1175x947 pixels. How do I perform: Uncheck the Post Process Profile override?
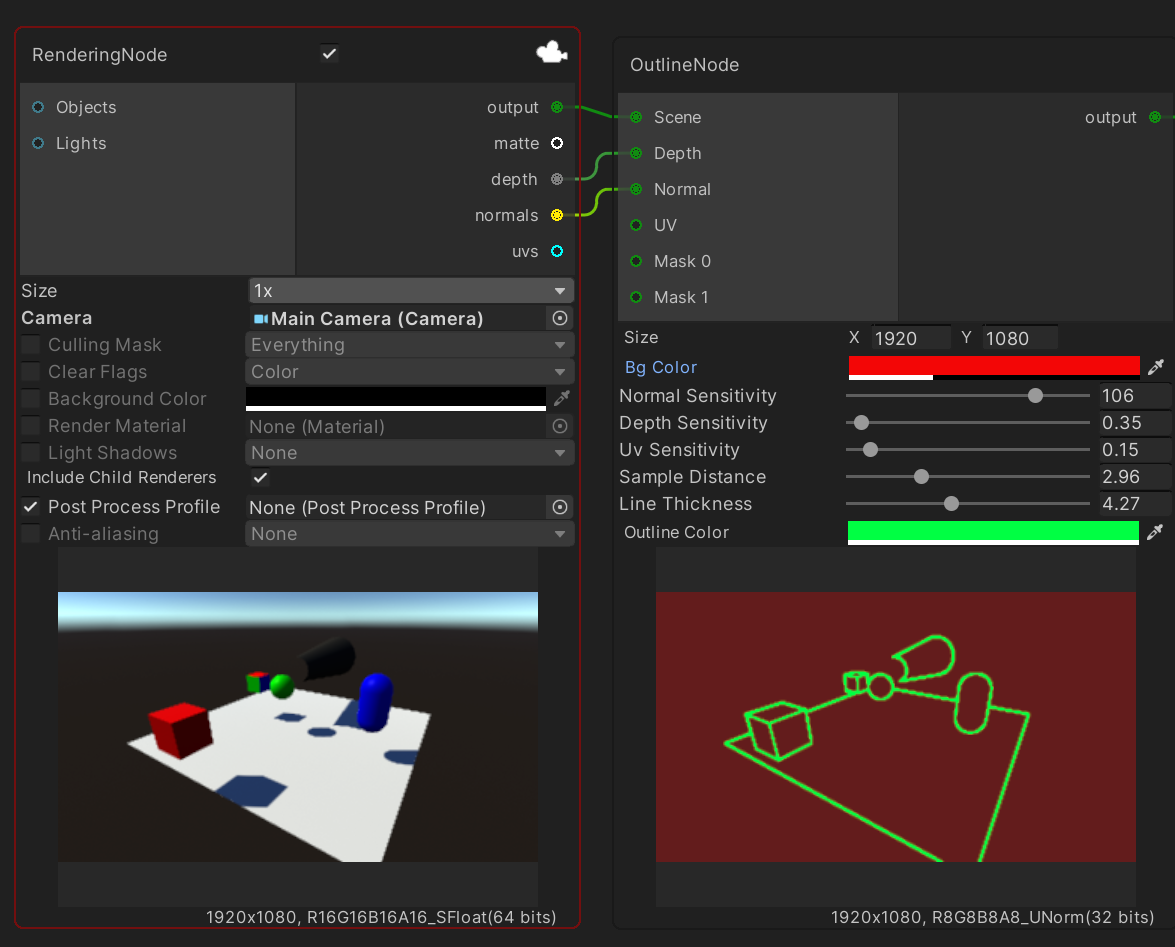click(x=31, y=507)
